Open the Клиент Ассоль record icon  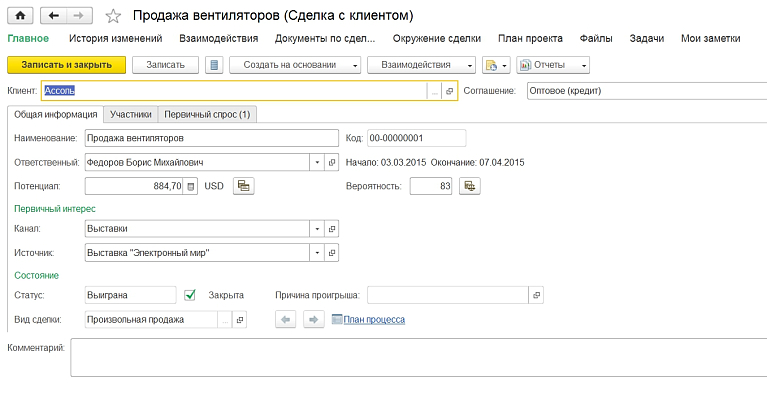(449, 91)
